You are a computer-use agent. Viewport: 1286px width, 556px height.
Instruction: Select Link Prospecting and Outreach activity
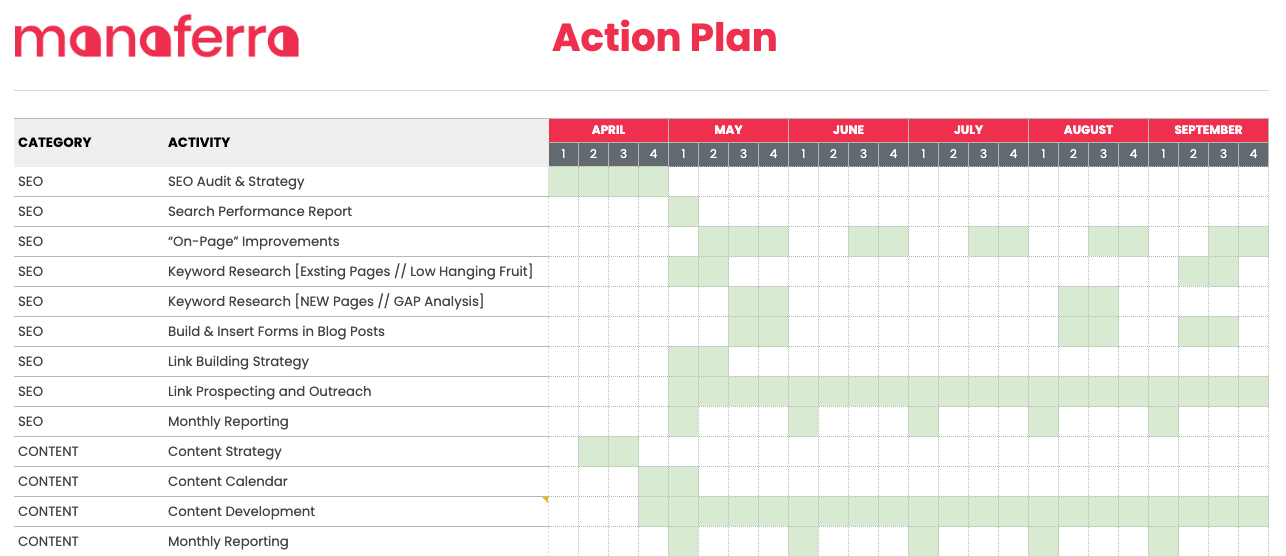click(270, 391)
